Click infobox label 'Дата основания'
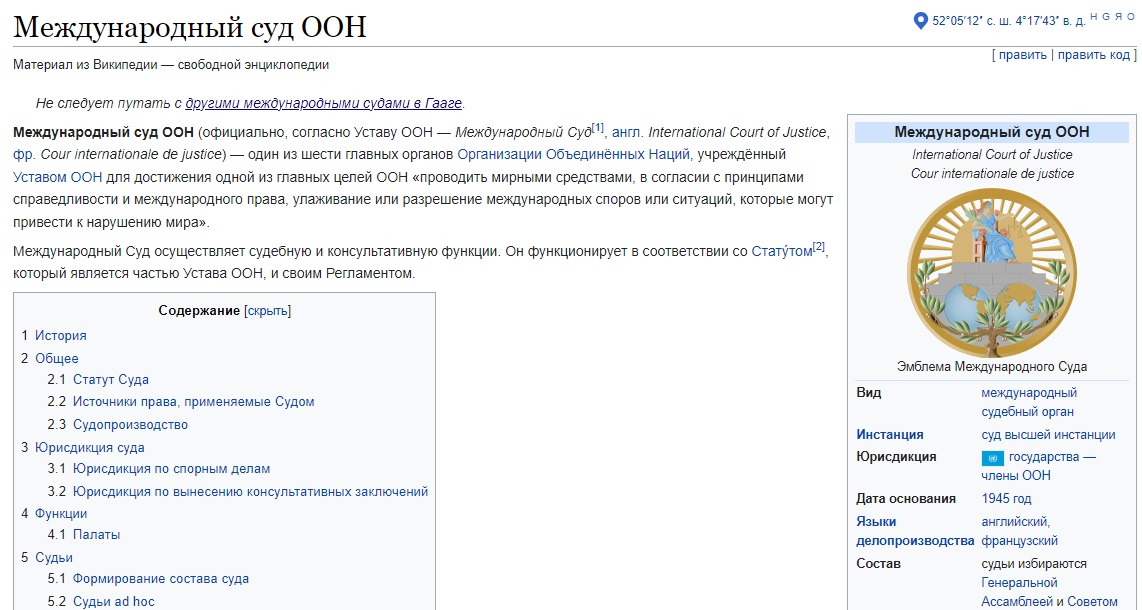 pos(905,499)
